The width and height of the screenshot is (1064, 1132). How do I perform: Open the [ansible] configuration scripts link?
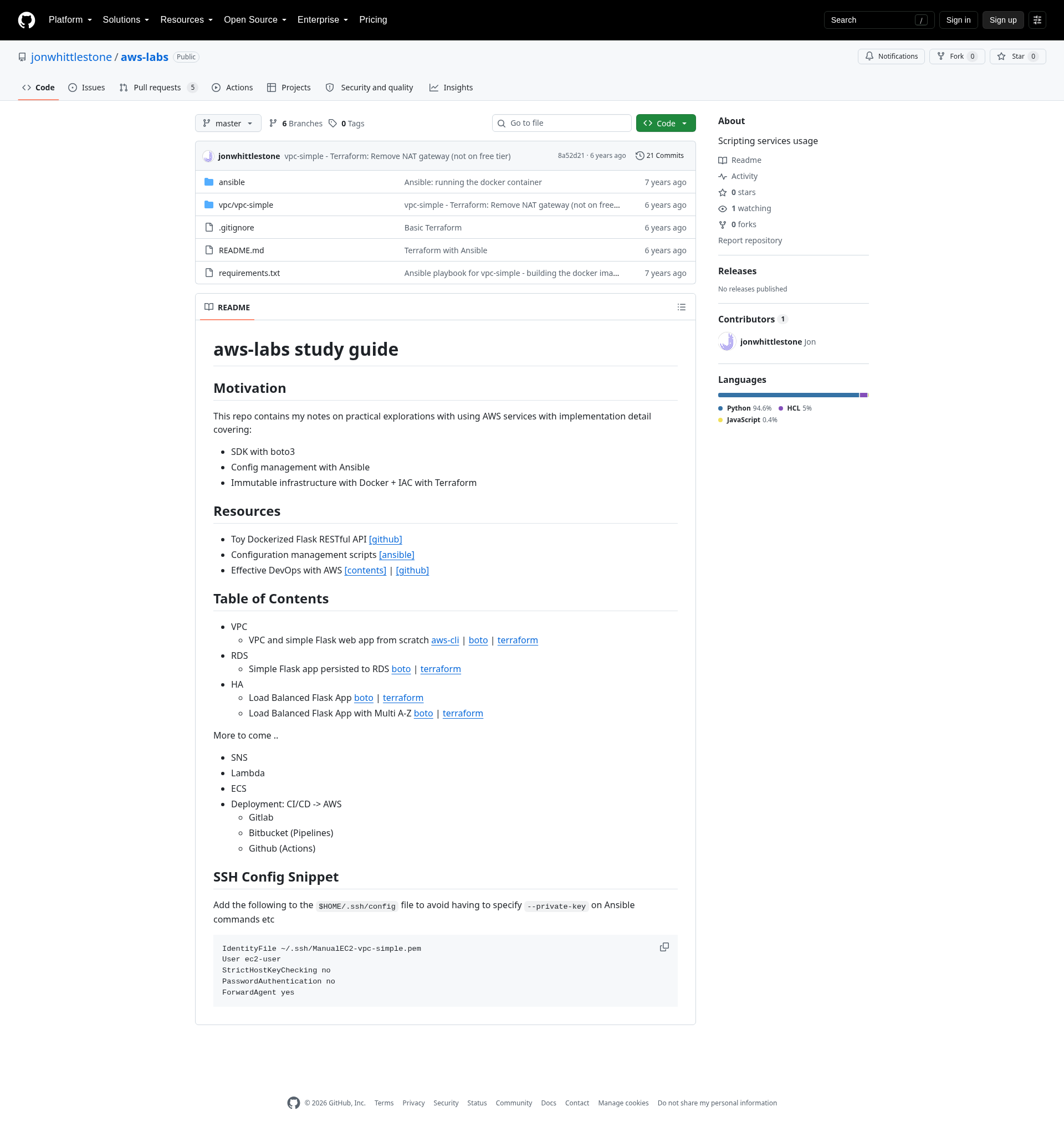pos(396,555)
